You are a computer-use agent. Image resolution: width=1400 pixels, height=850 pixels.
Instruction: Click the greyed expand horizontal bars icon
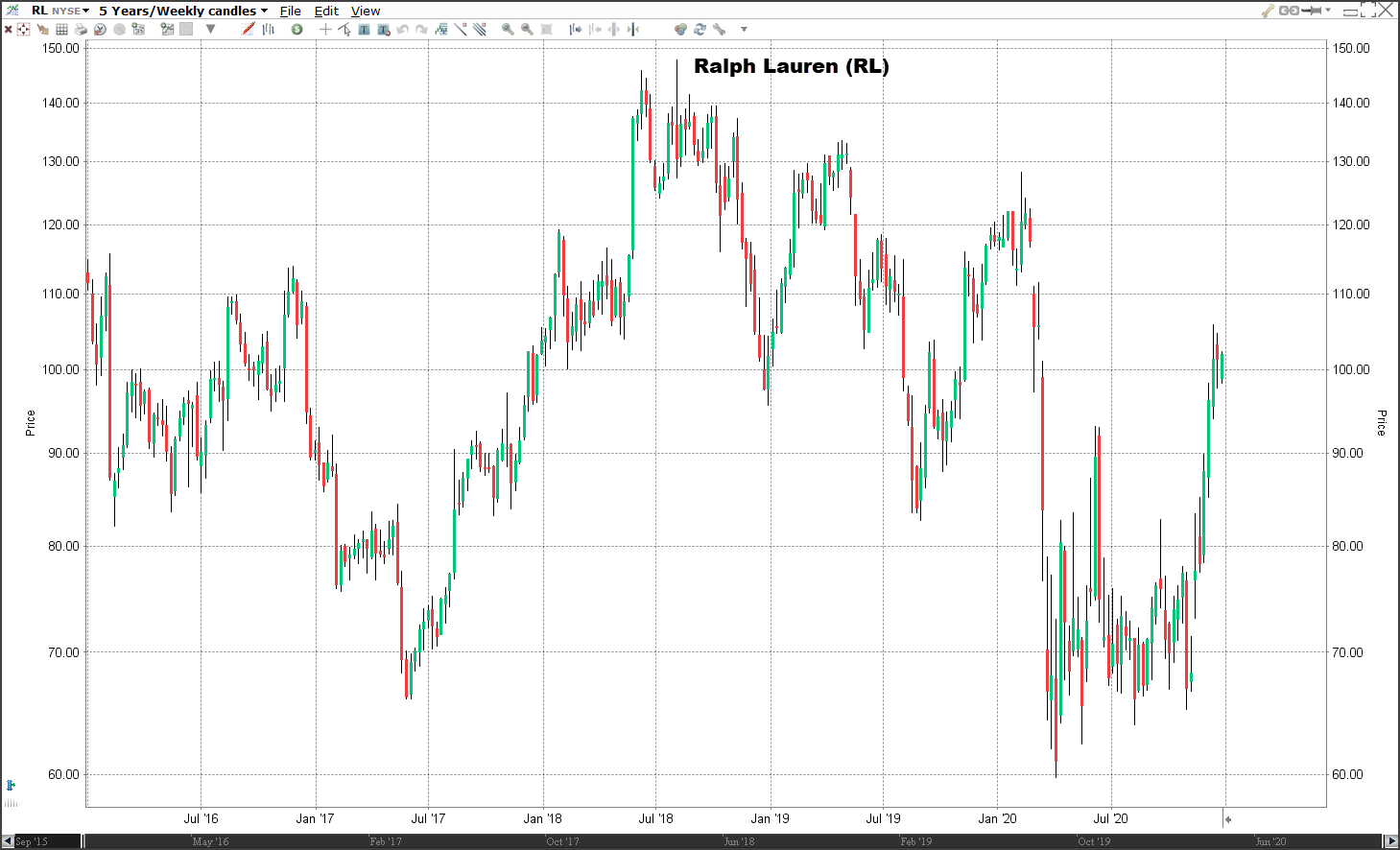click(614, 30)
